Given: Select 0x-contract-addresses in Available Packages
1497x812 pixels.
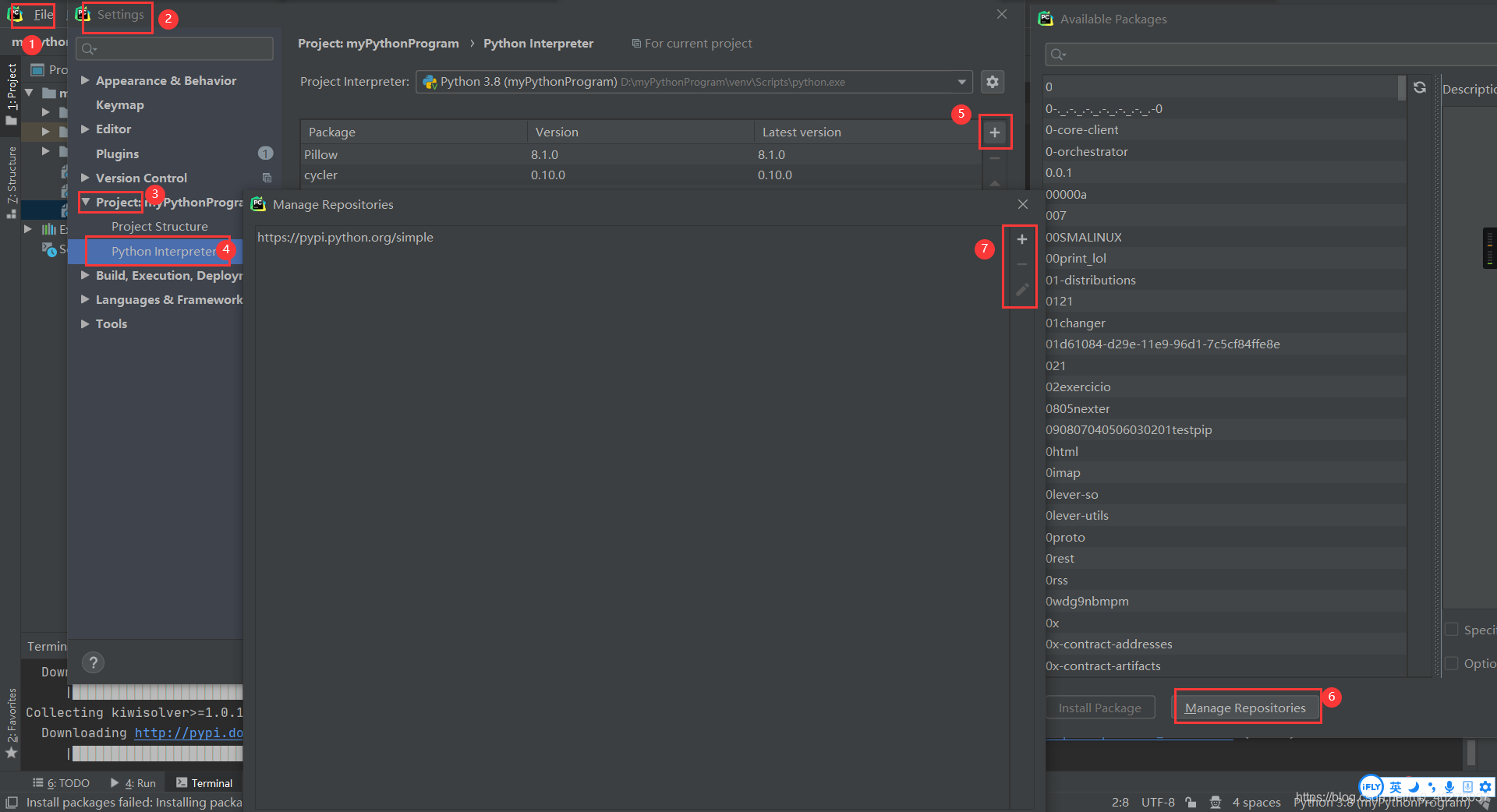Looking at the screenshot, I should pyautogui.click(x=1226, y=644).
